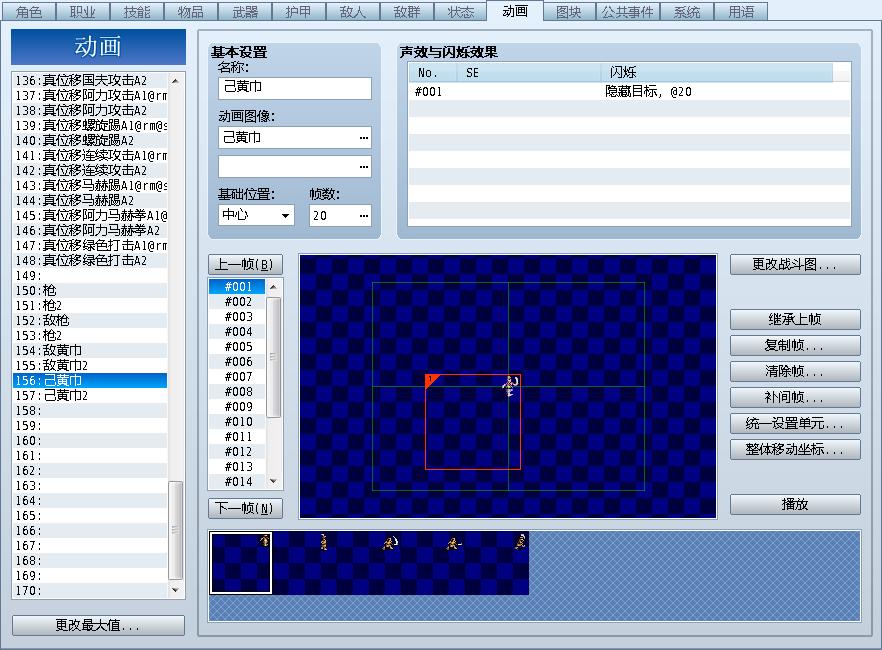Switch to the 图块 tab
882x650 pixels.
pos(569,12)
